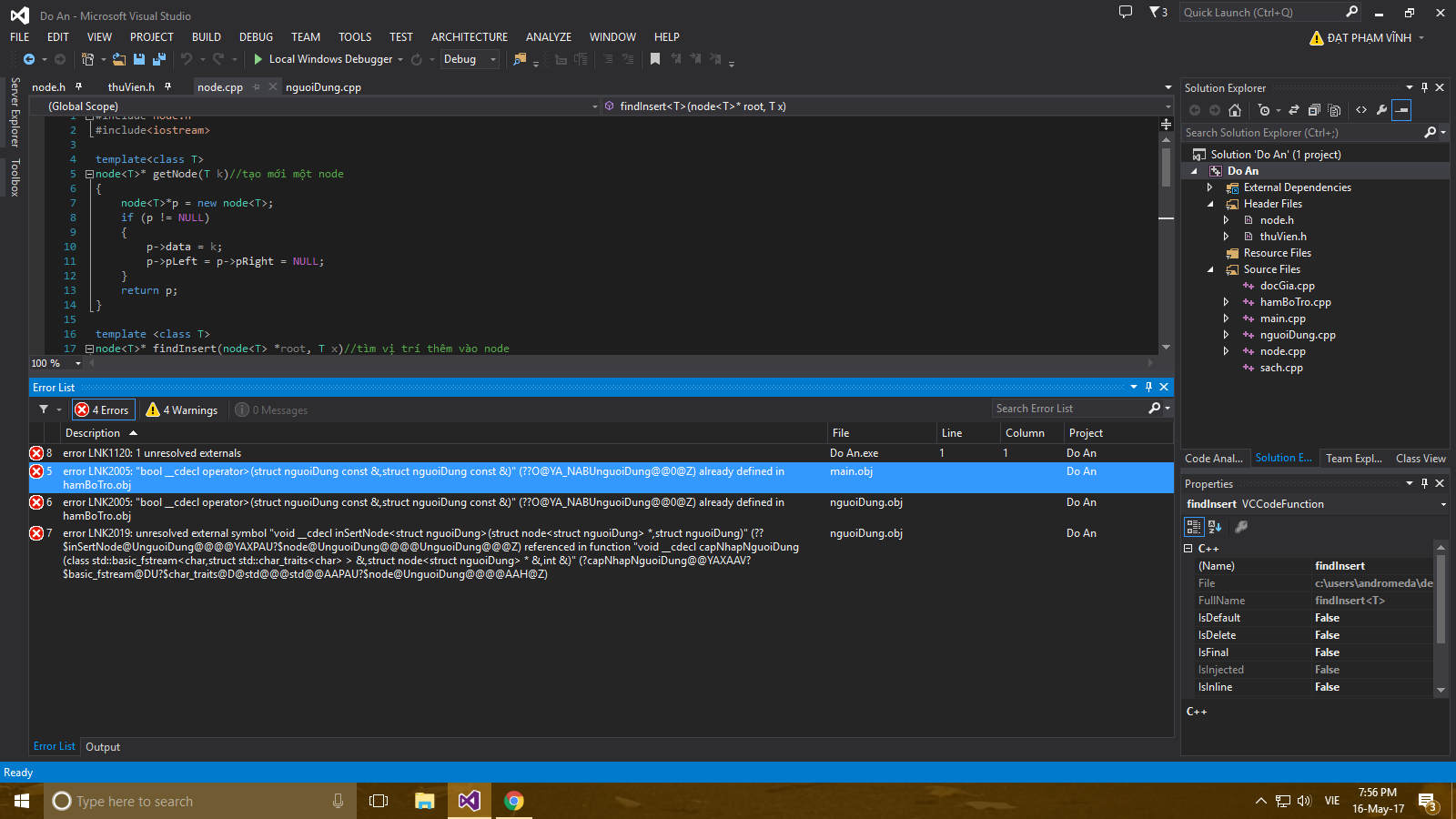Pin the Error List panel
This screenshot has height=819, width=1456.
[1148, 387]
